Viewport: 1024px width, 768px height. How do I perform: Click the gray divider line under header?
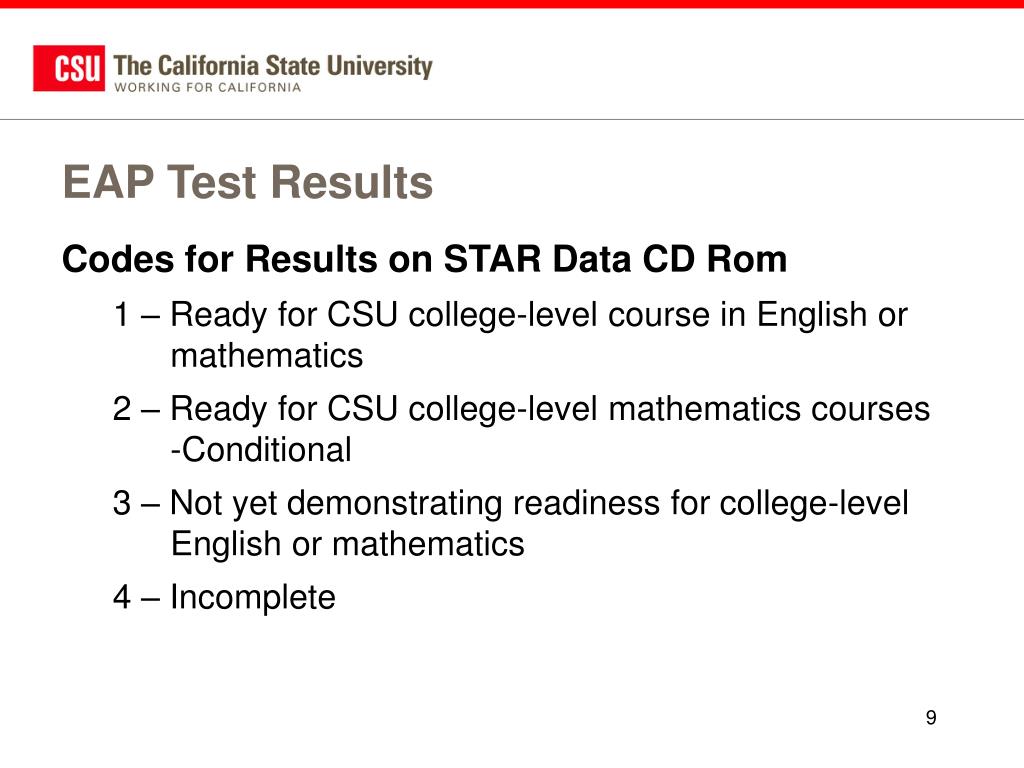pos(512,120)
